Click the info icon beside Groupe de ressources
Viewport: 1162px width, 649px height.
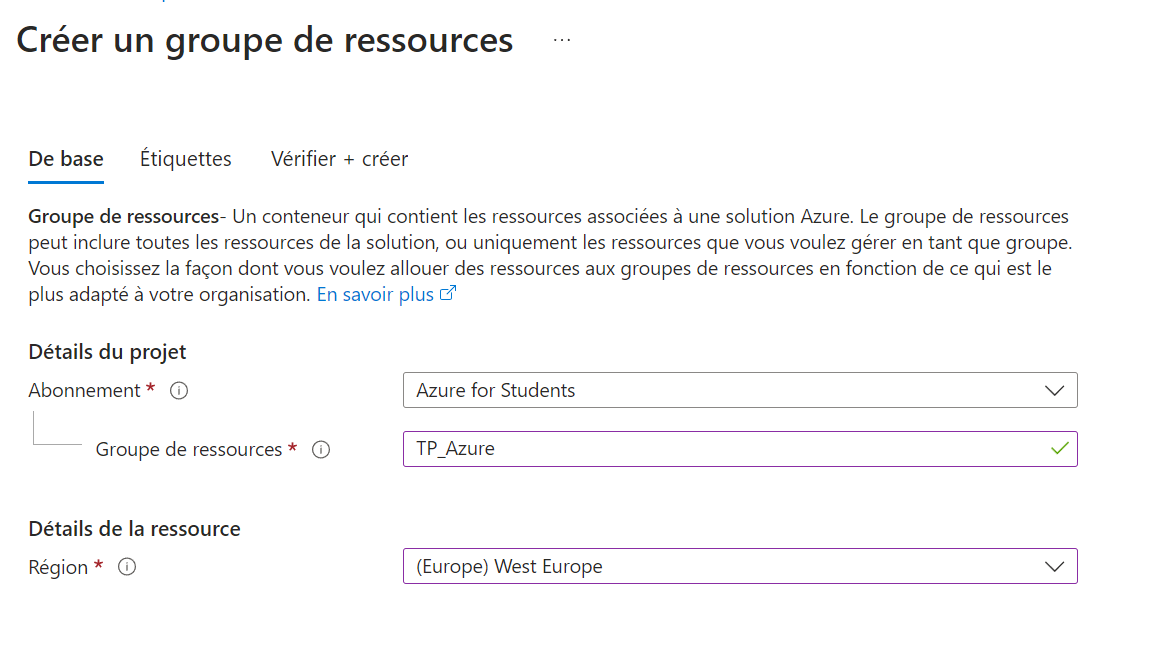pyautogui.click(x=320, y=450)
